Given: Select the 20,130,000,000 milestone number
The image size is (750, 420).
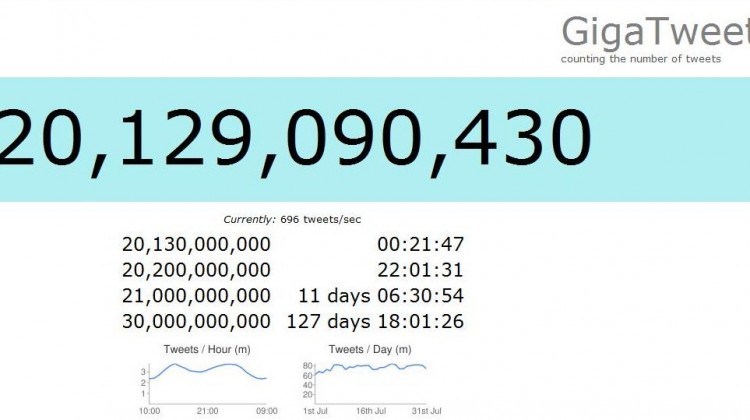Looking at the screenshot, I should click(x=196, y=244).
